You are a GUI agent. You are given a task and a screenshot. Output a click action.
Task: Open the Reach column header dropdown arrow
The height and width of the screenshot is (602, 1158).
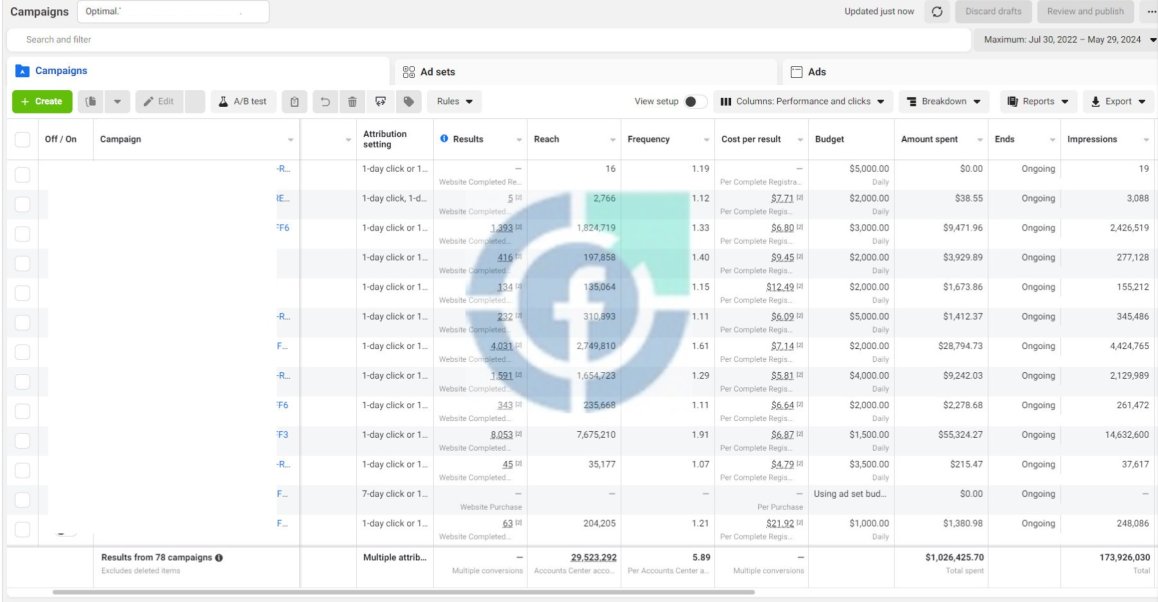tap(612, 140)
